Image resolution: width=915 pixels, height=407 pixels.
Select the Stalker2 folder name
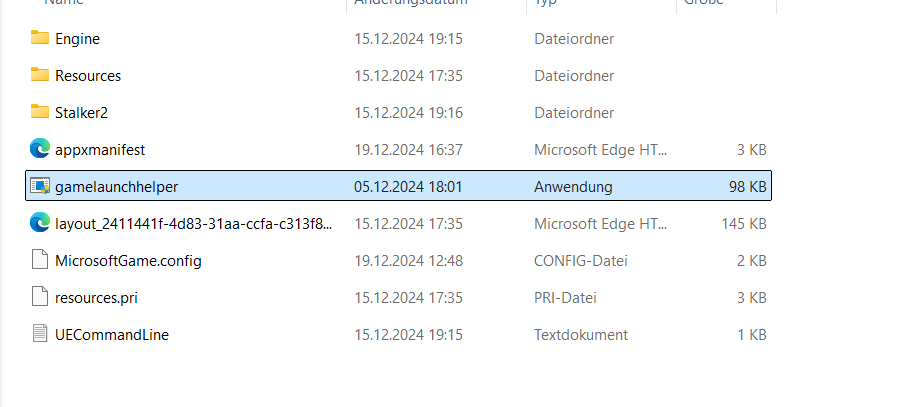pyautogui.click(x=85, y=113)
